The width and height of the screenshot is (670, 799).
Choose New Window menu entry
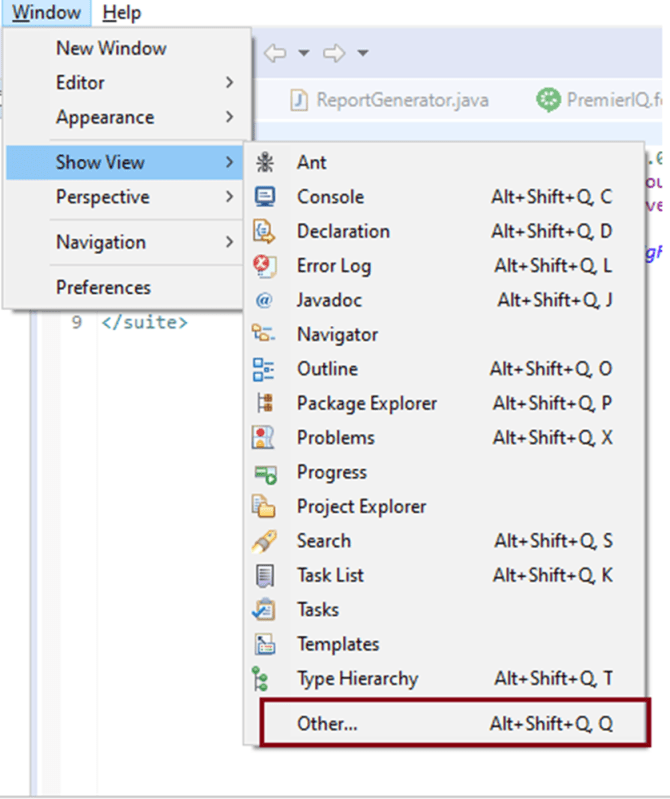click(111, 48)
